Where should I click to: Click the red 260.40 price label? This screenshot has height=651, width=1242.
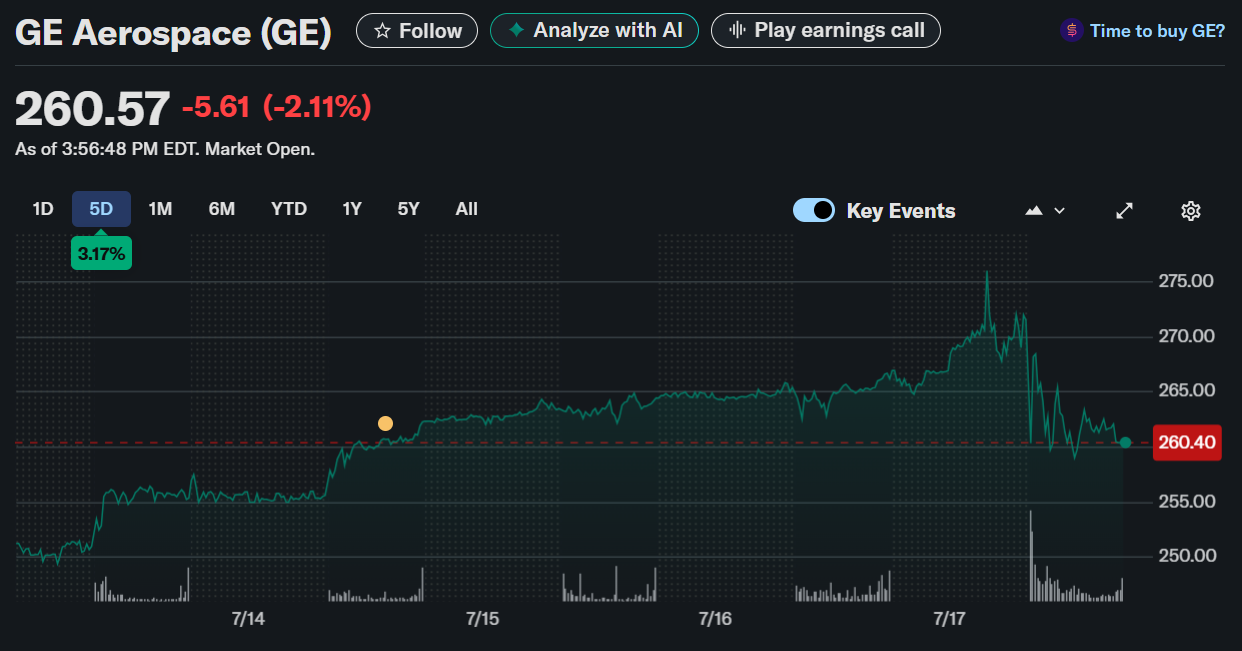(x=1187, y=443)
